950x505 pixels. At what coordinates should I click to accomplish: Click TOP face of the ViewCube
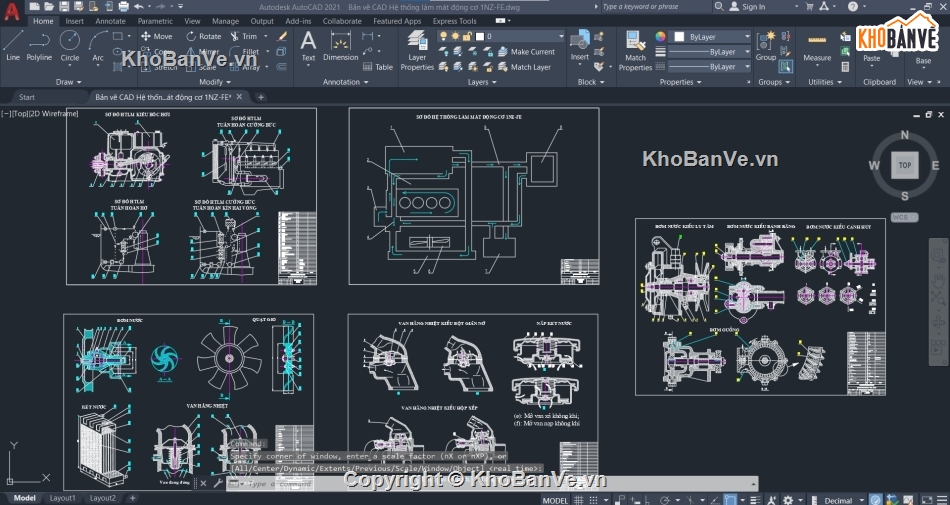(x=905, y=165)
